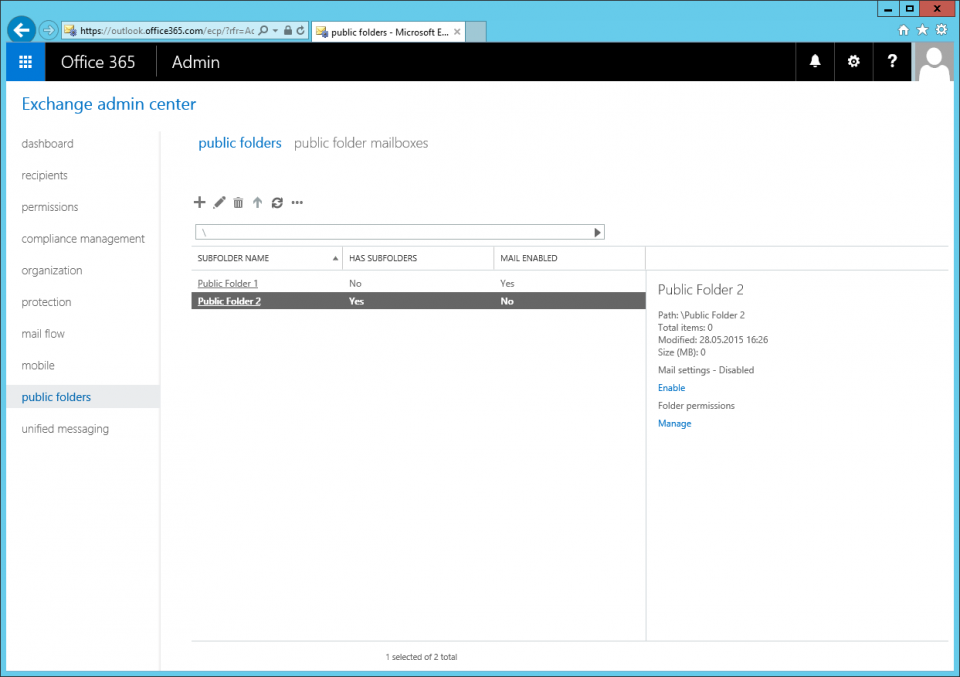Open the app launcher grid icon
Viewport: 960px width, 677px height.
tap(24, 61)
